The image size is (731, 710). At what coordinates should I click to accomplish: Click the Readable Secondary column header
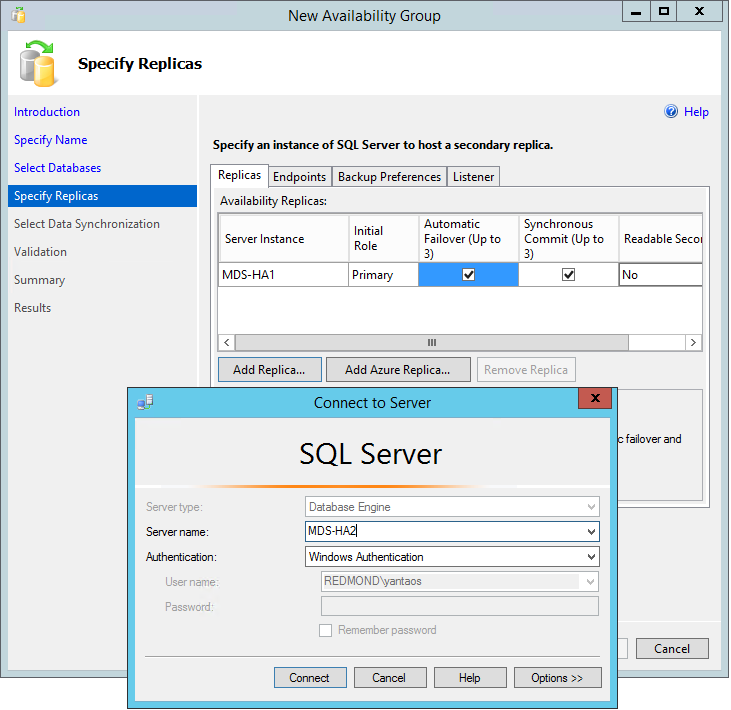coord(661,239)
